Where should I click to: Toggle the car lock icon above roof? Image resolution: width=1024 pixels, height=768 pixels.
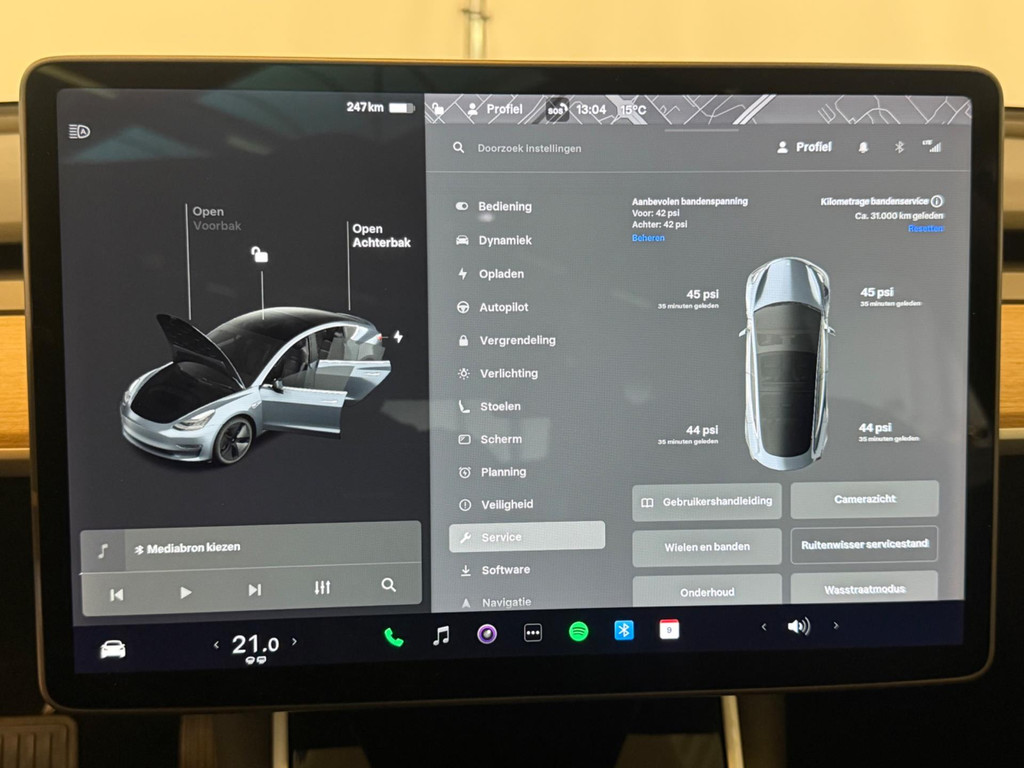click(x=260, y=254)
